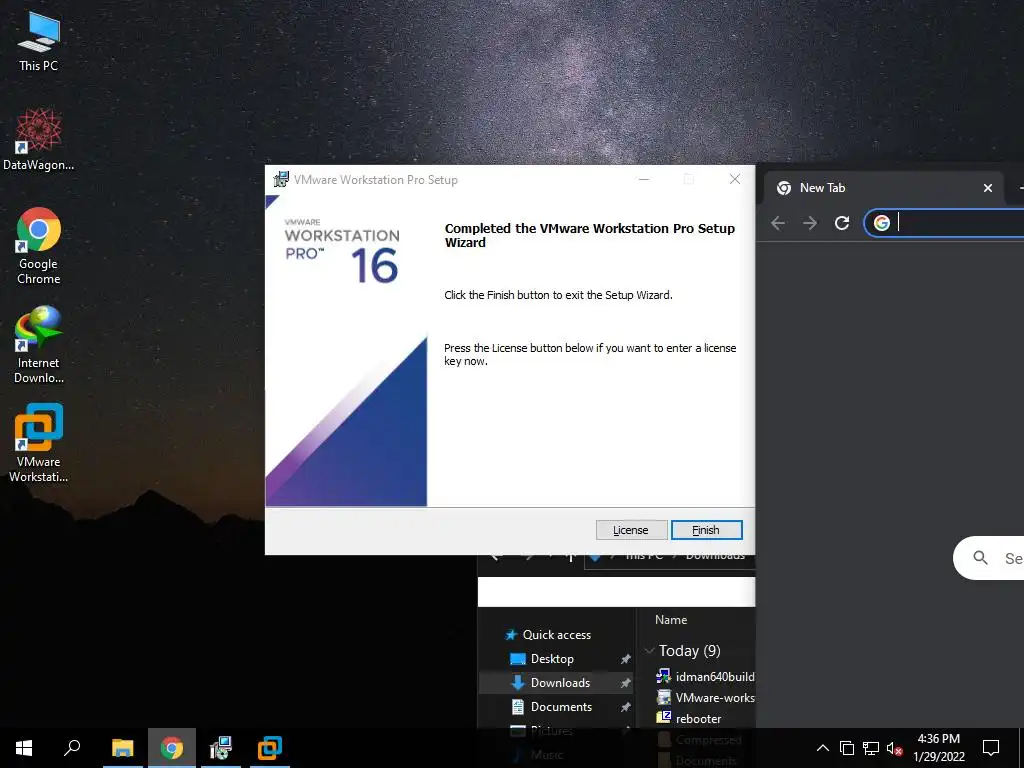Viewport: 1024px width, 768px height.
Task: Open the clock showing 4:36 PM
Action: click(938, 748)
